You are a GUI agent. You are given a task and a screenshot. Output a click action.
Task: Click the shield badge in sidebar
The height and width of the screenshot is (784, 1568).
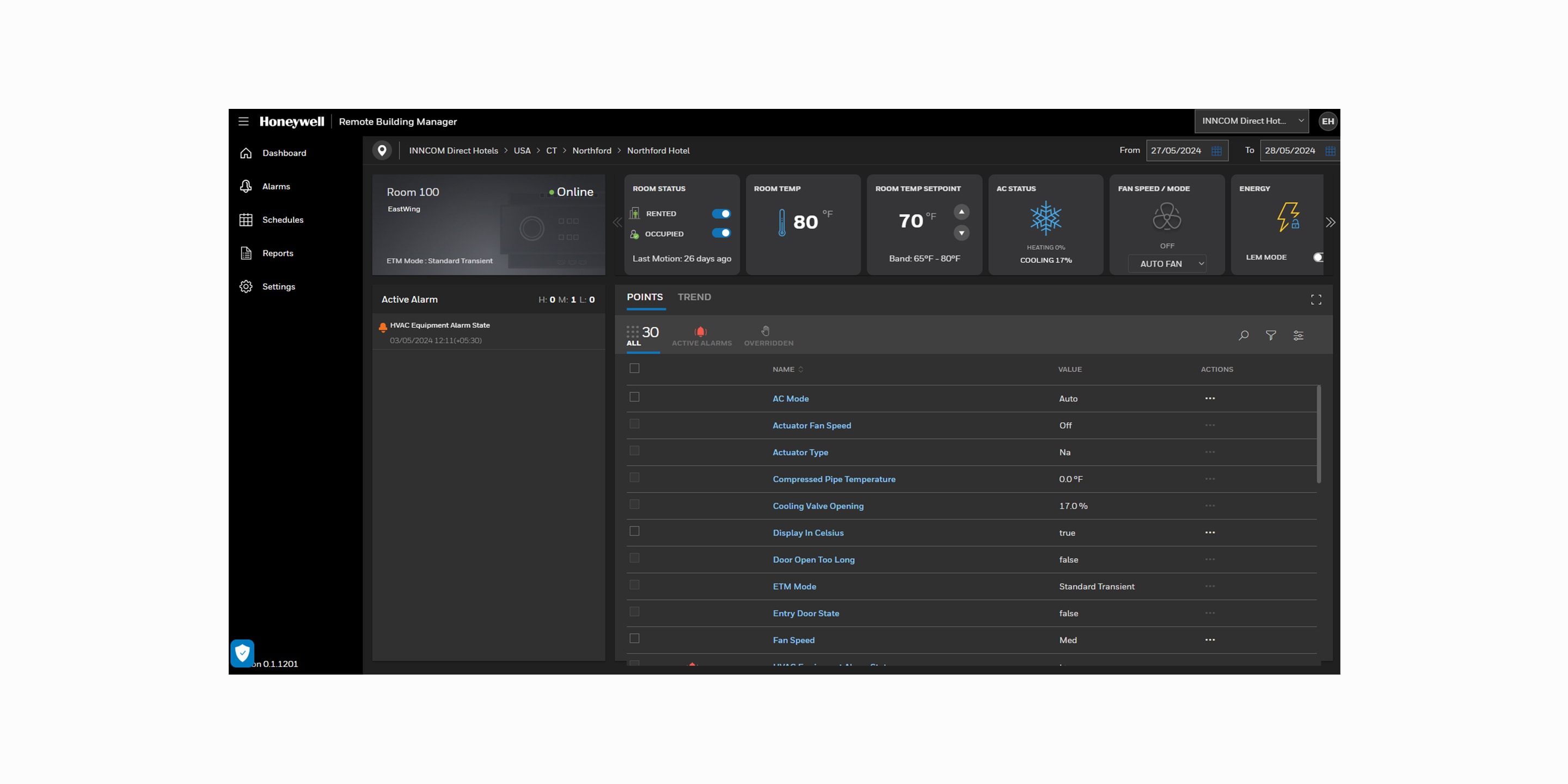click(242, 653)
